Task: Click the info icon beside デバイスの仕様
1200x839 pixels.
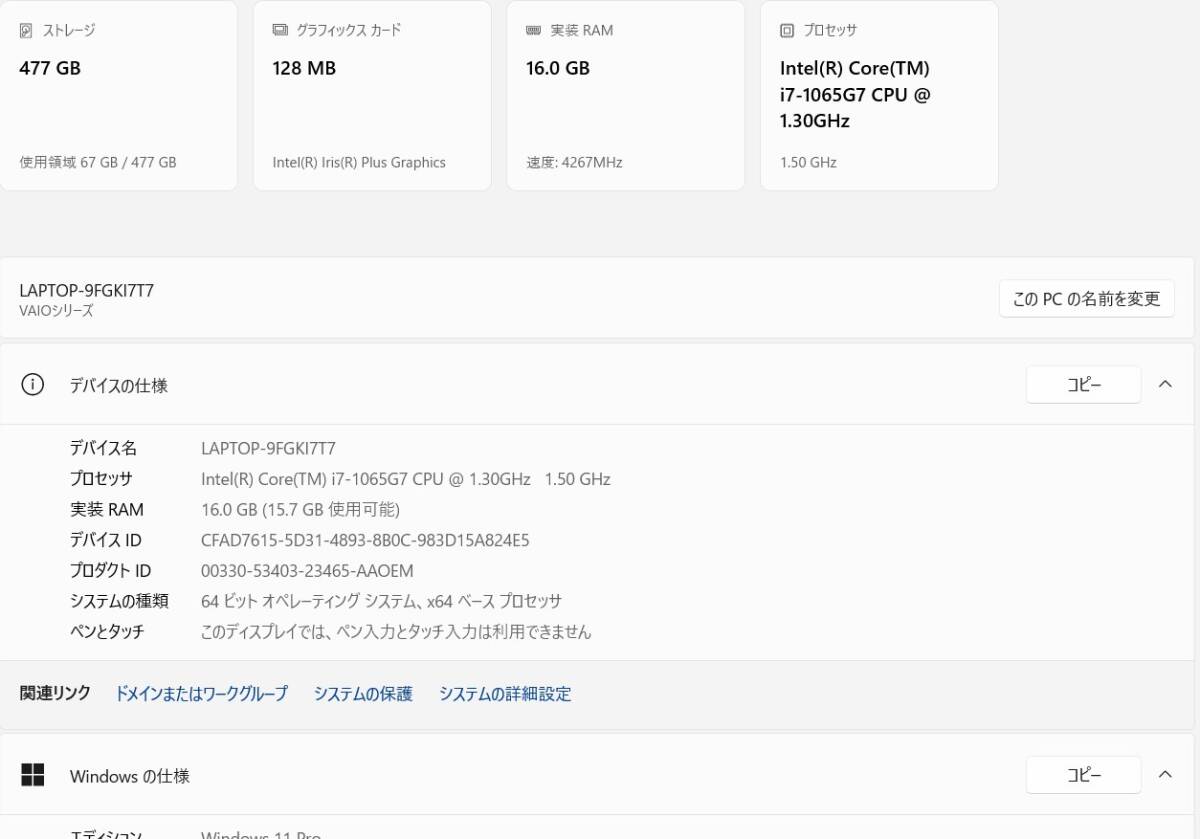Action: pos(31,385)
